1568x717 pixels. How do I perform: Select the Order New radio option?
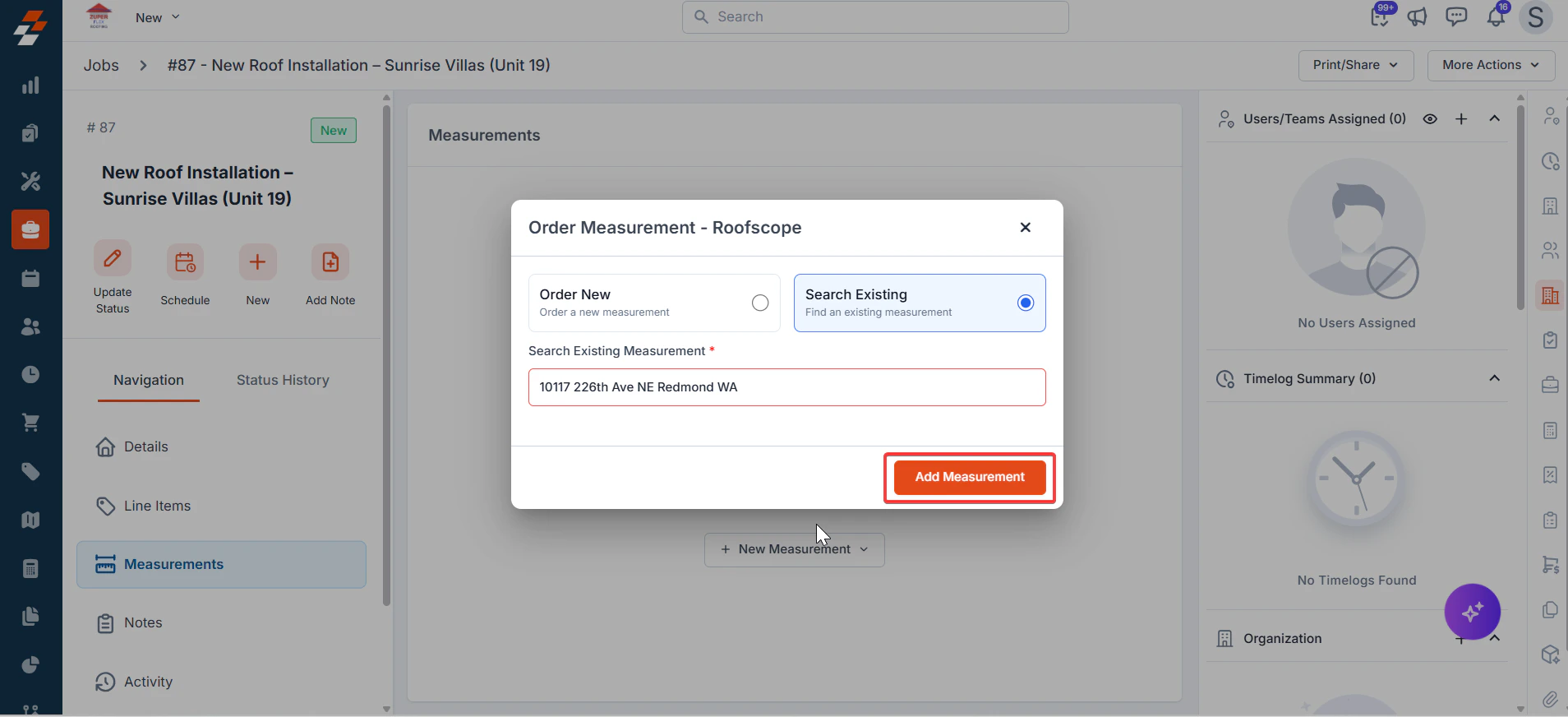pos(760,303)
